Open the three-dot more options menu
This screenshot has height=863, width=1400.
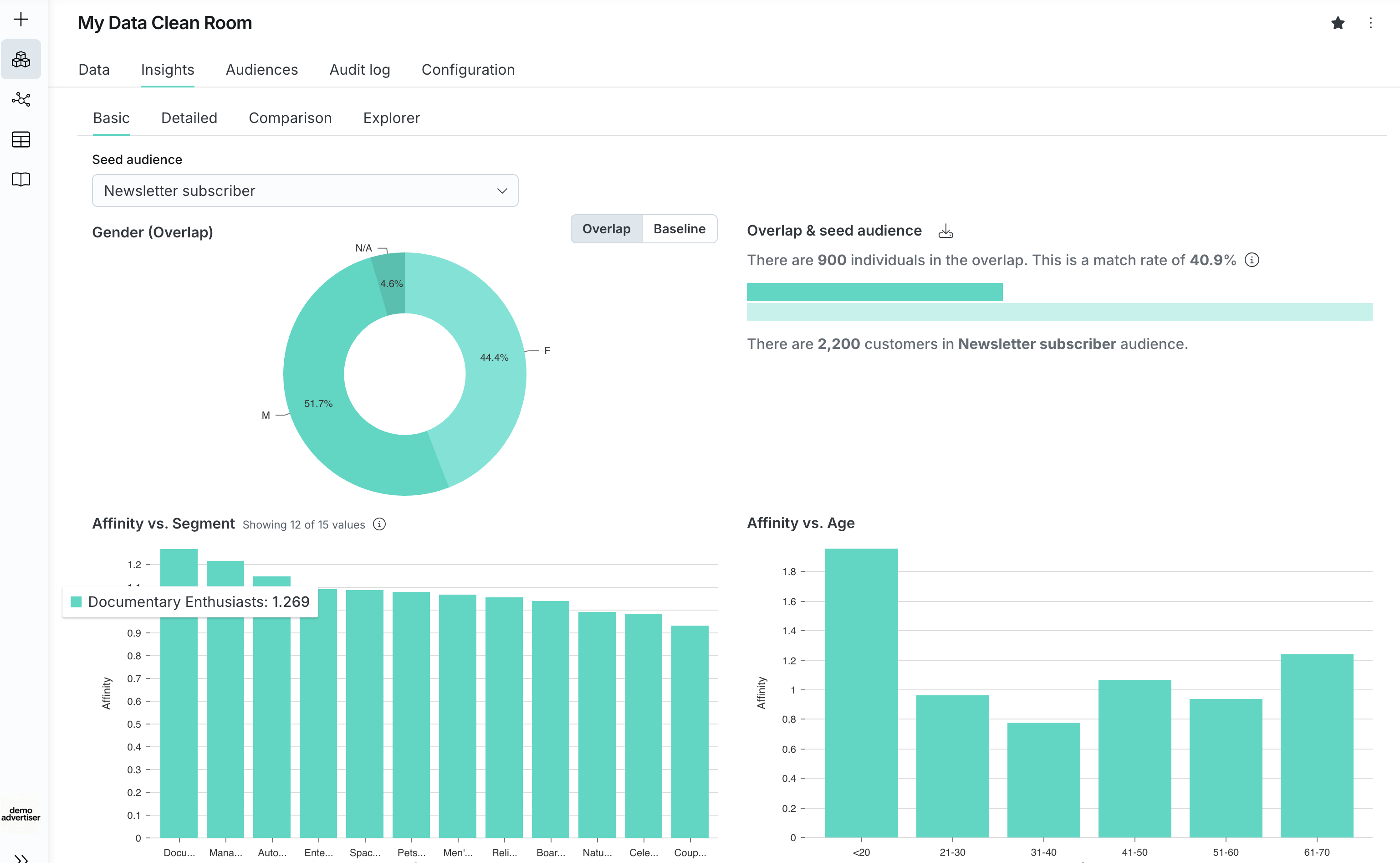tap(1371, 23)
